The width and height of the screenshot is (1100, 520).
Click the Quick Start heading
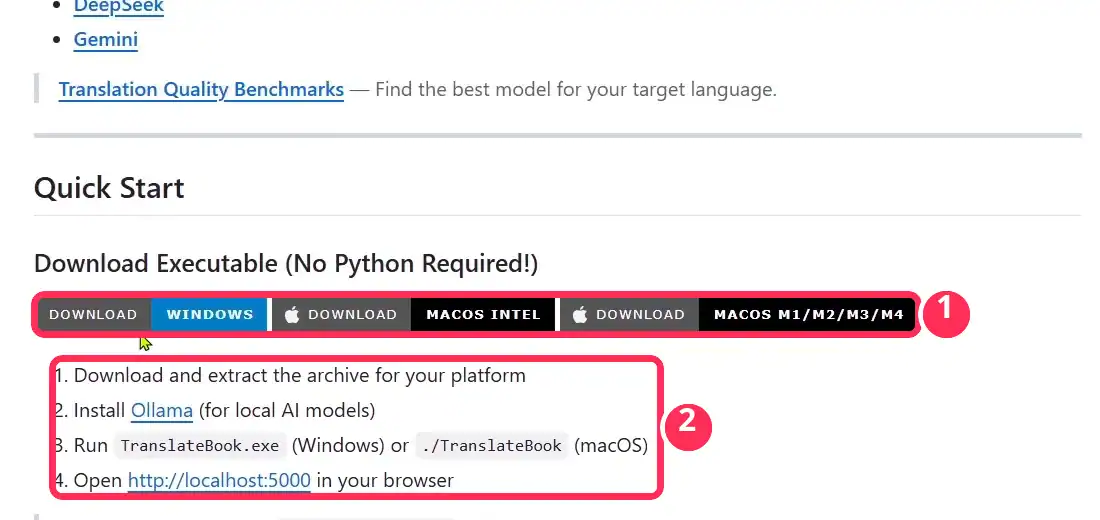[x=109, y=188]
